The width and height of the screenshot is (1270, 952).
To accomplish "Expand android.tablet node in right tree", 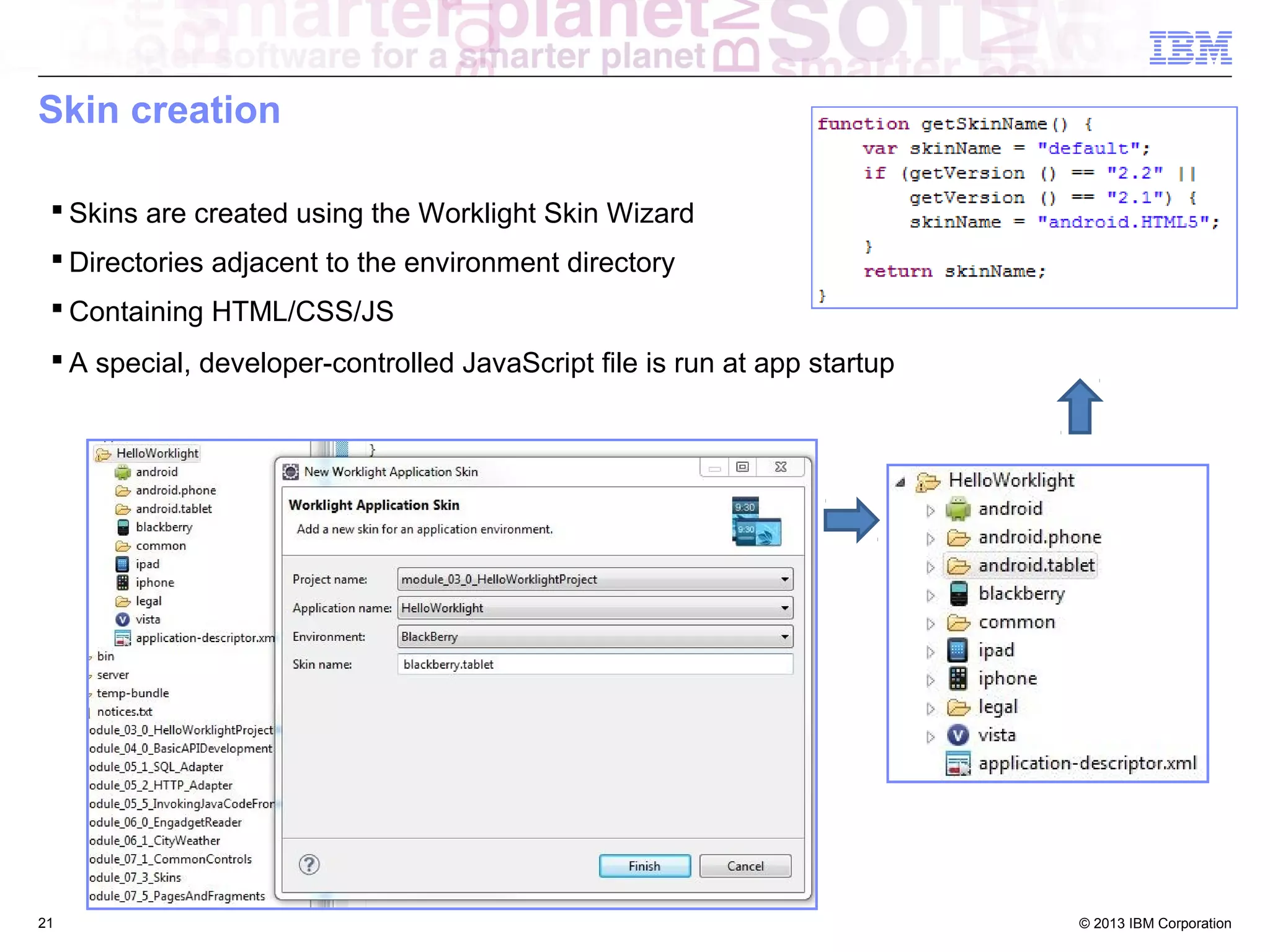I will [930, 567].
